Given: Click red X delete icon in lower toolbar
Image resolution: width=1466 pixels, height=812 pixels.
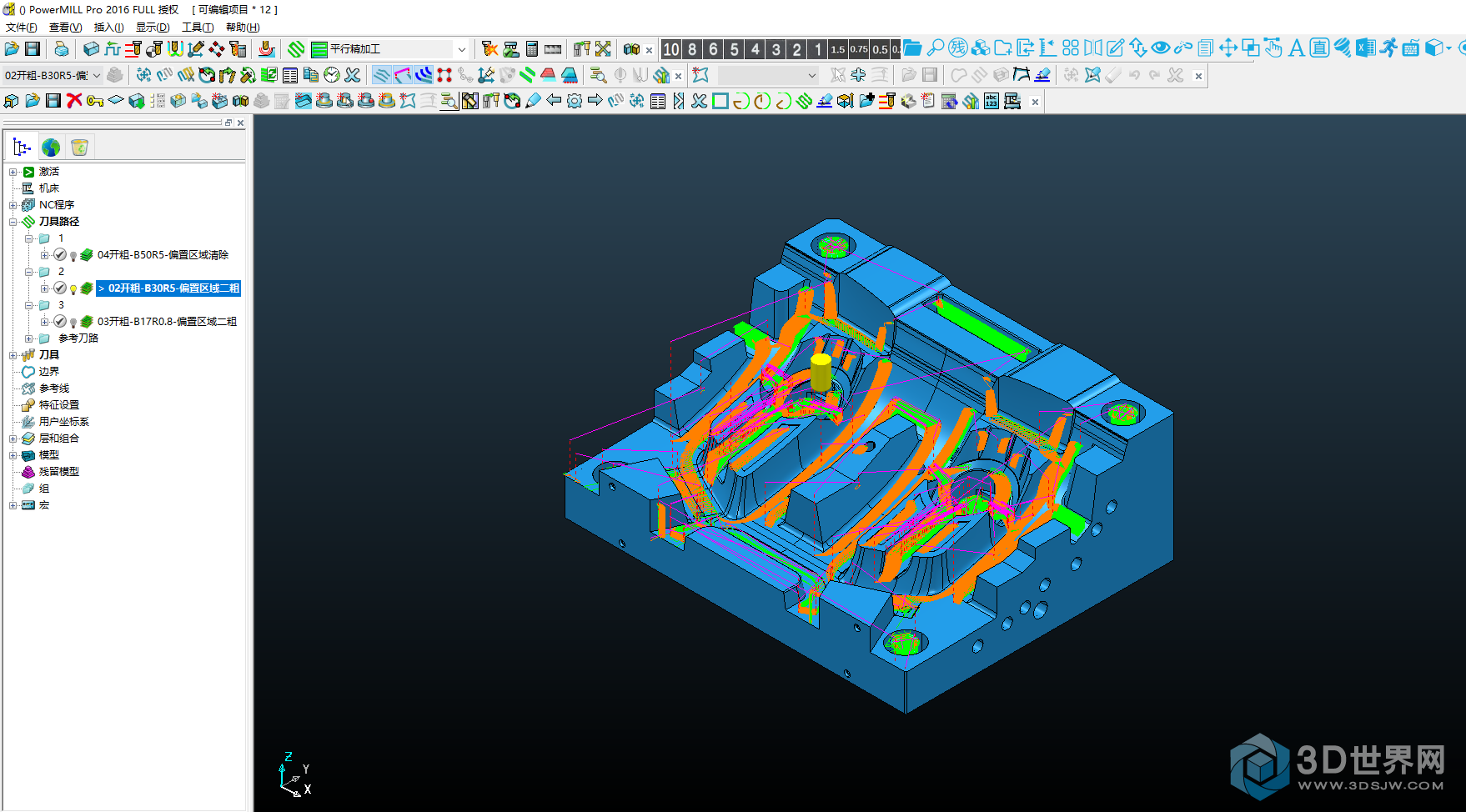Looking at the screenshot, I should tap(74, 101).
